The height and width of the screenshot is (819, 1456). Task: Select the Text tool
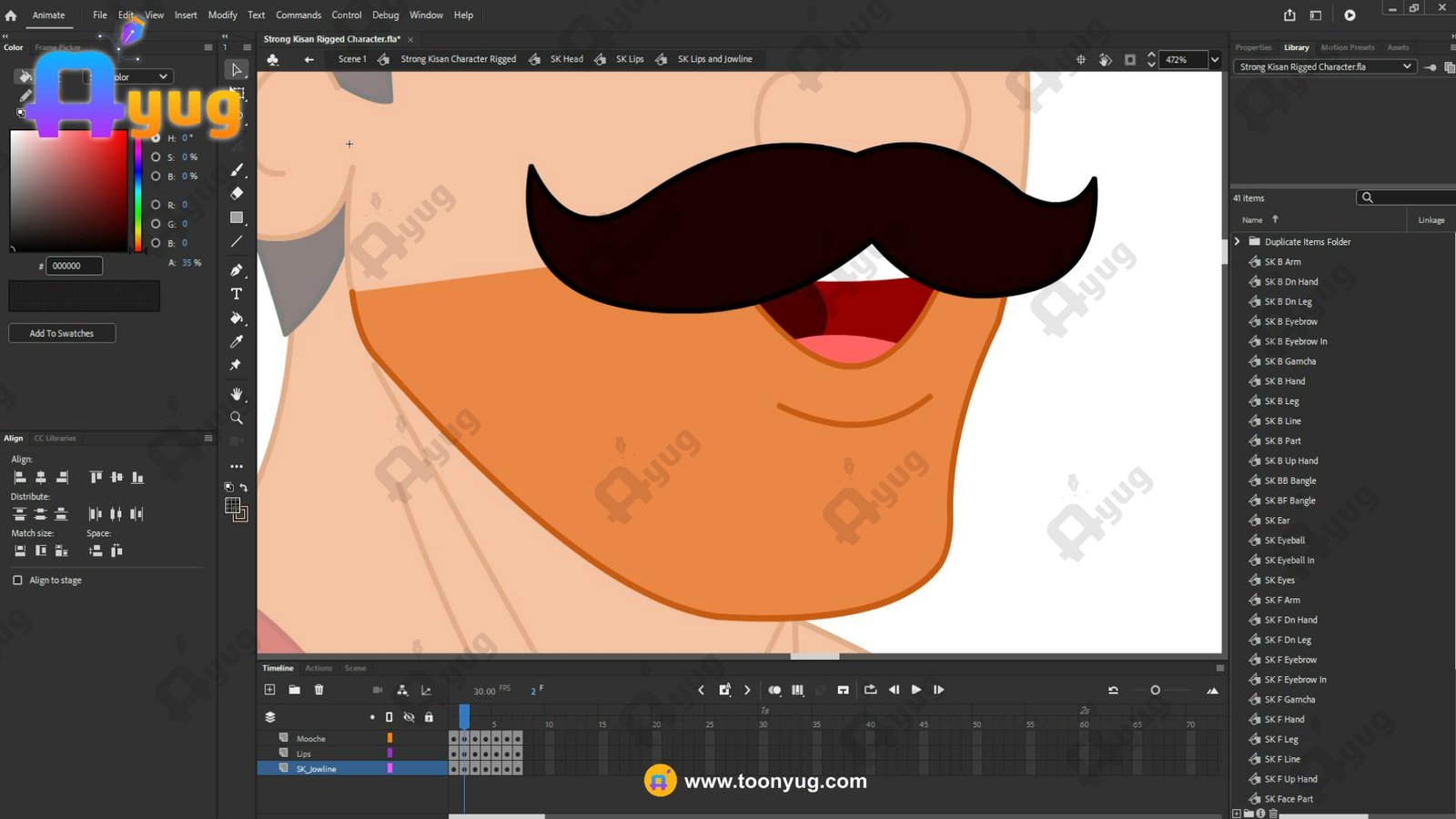pos(237,294)
